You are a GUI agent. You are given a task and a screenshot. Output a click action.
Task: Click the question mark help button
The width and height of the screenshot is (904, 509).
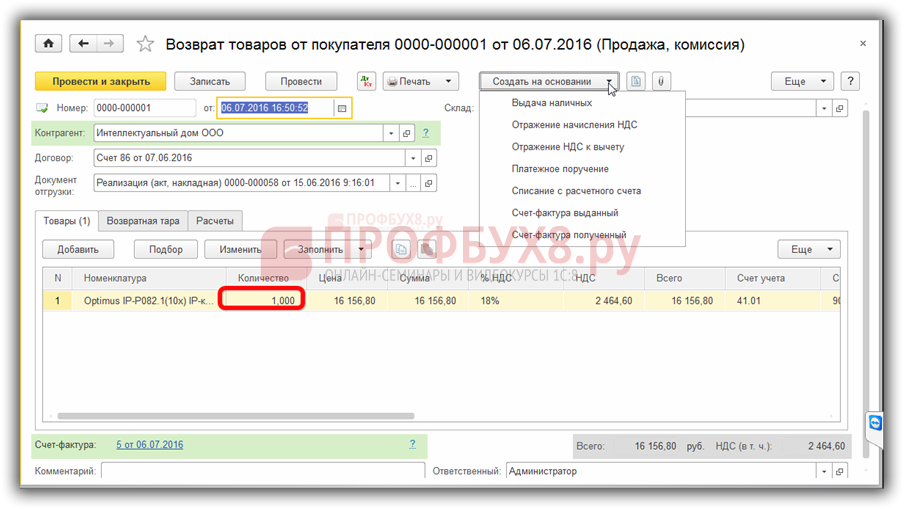coord(849,81)
